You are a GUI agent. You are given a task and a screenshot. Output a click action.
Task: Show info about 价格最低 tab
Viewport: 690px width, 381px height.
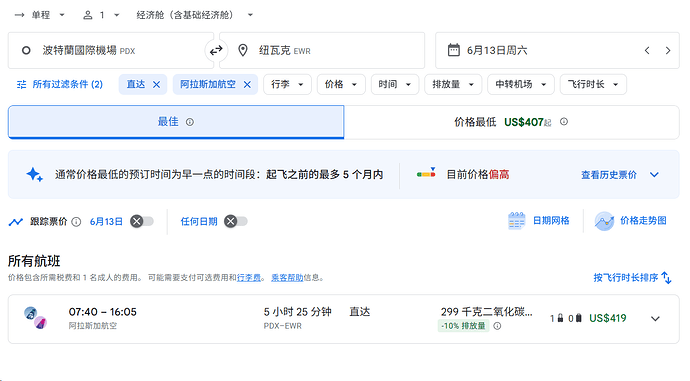pos(564,121)
